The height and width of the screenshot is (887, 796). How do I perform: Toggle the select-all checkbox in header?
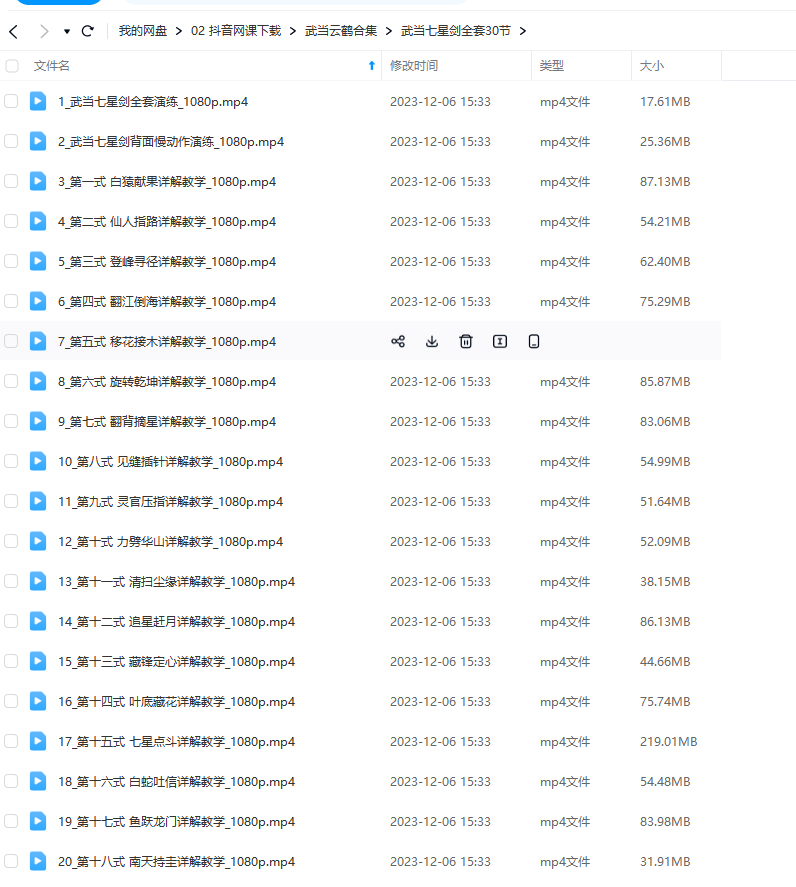coord(11,66)
